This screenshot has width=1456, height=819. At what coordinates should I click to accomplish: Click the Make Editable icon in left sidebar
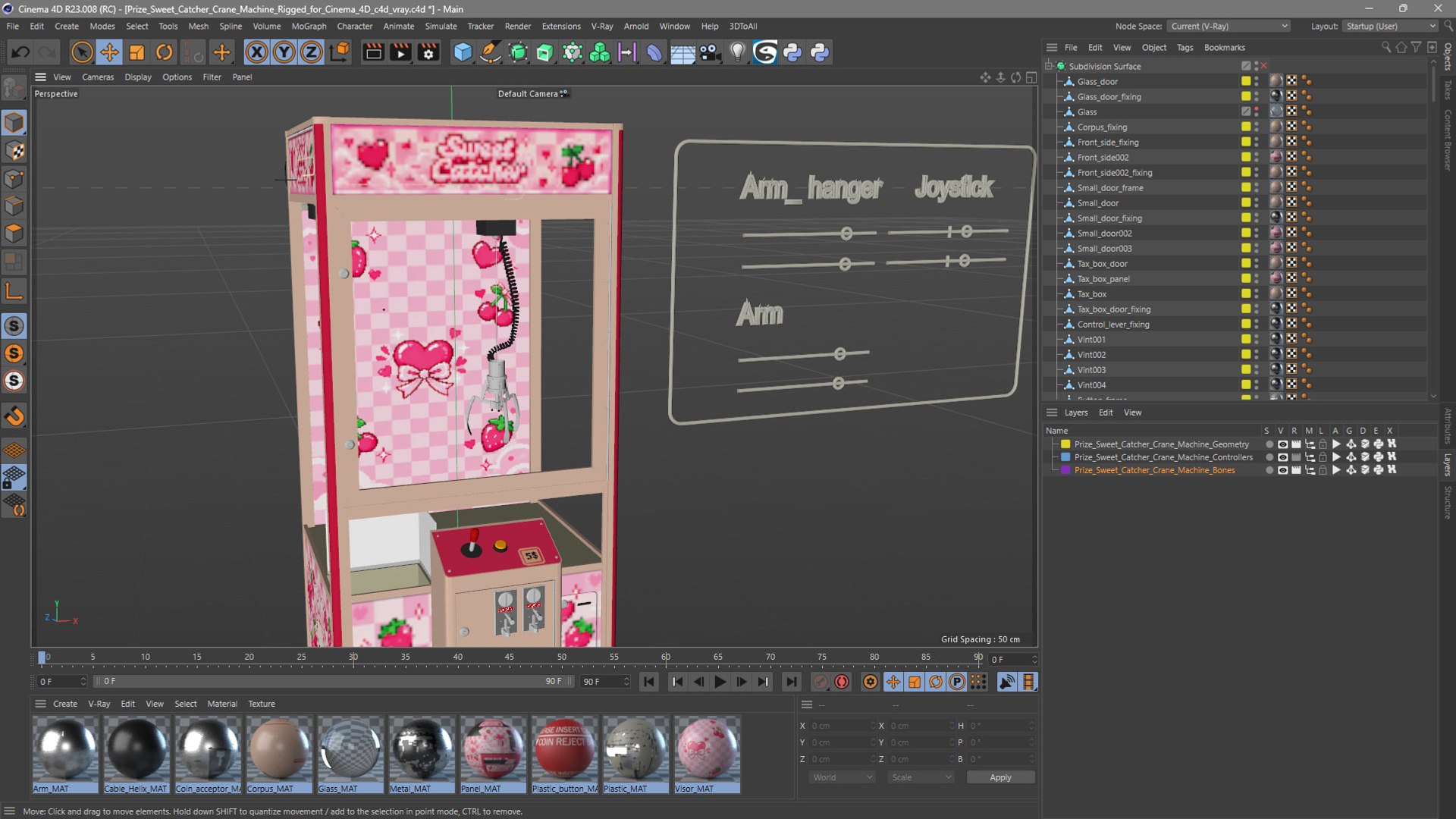point(14,89)
